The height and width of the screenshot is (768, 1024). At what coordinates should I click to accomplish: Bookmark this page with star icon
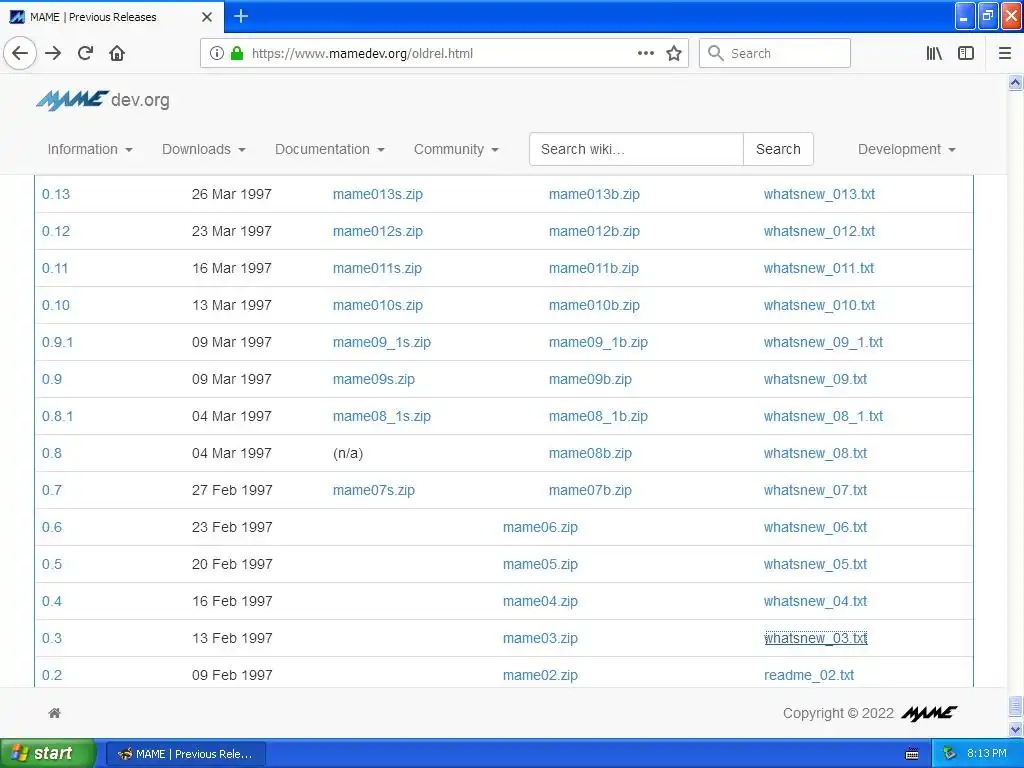[x=674, y=54]
